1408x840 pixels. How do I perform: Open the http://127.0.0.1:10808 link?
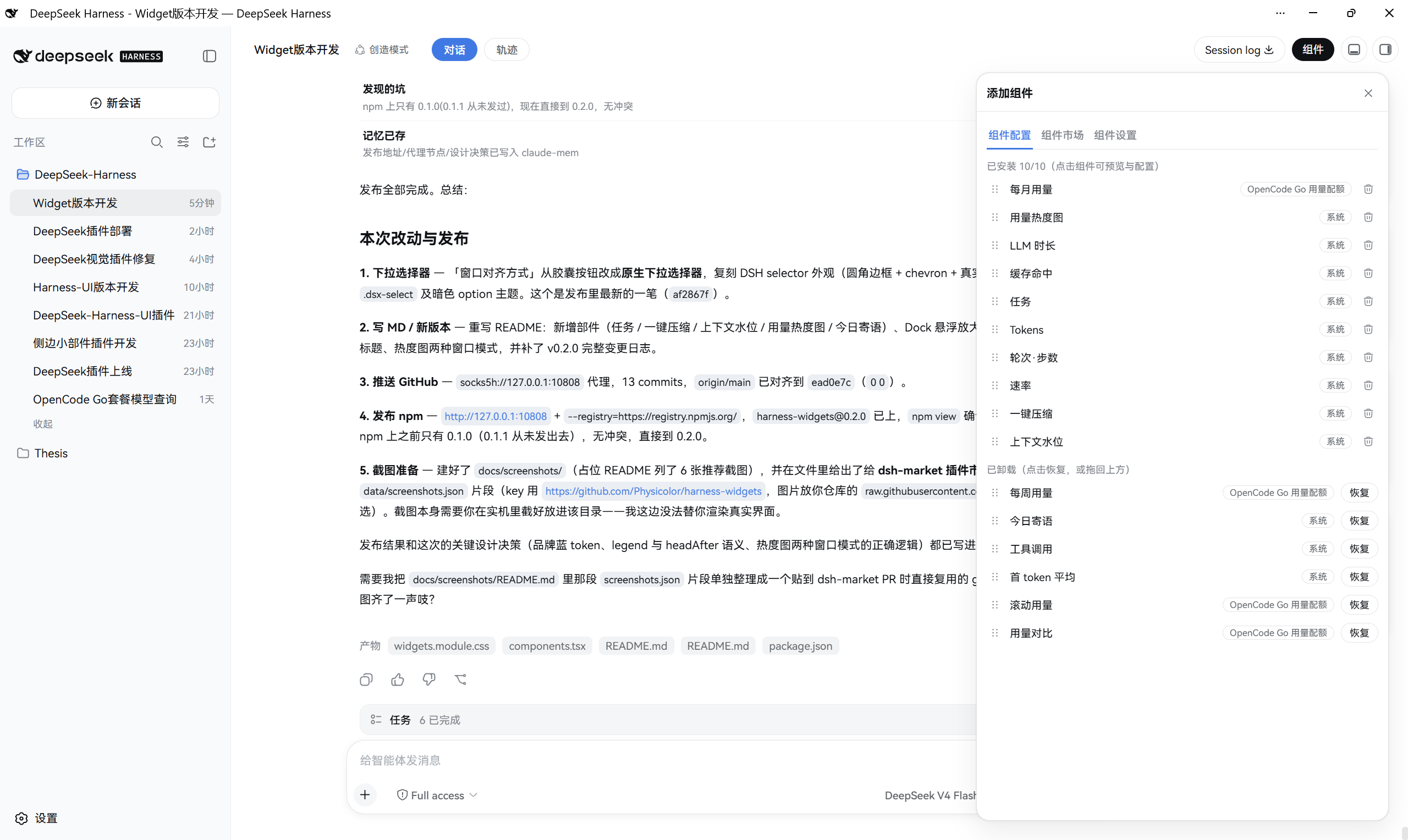point(496,416)
